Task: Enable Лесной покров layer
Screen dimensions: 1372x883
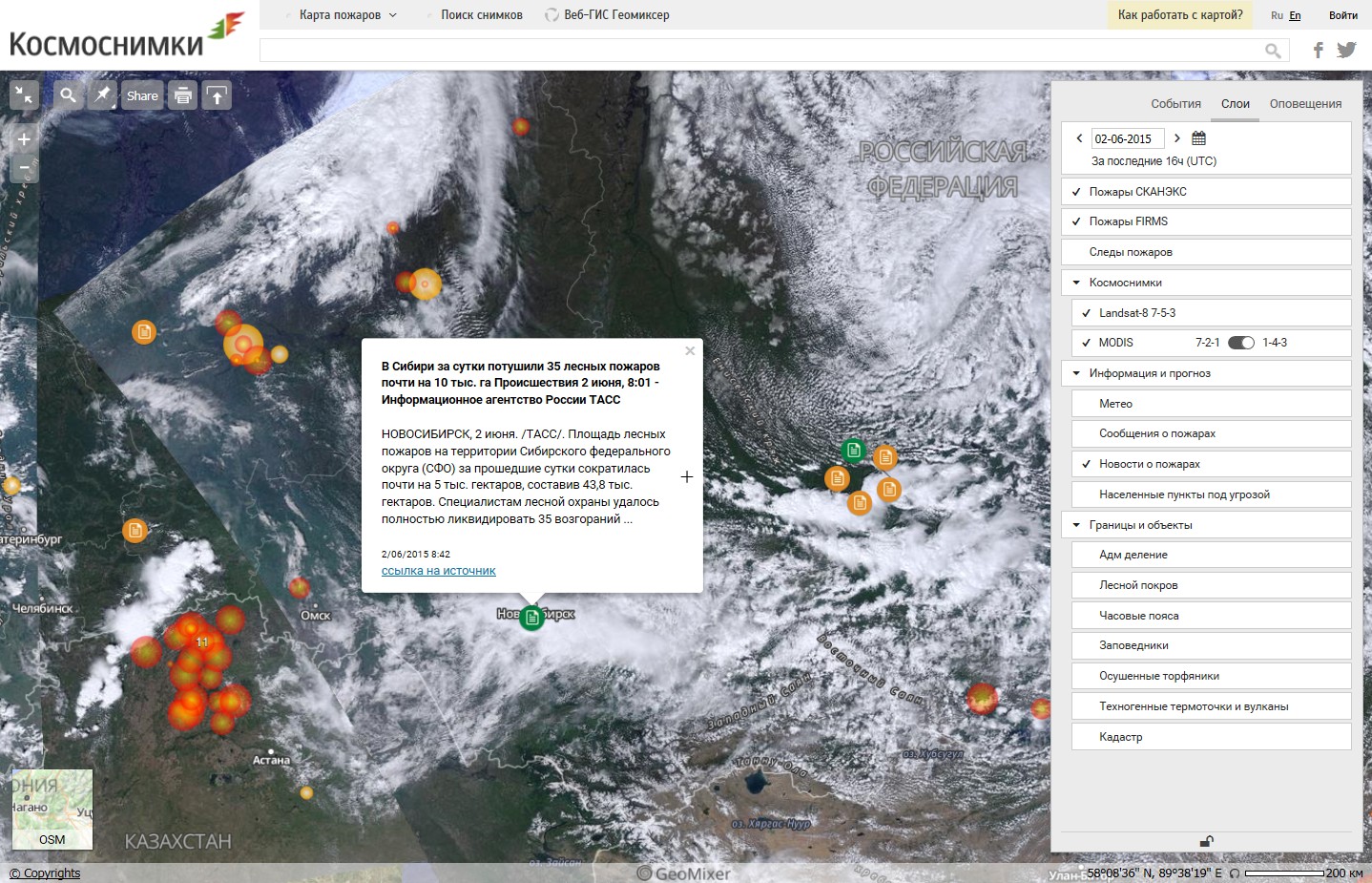Action: (x=1212, y=585)
